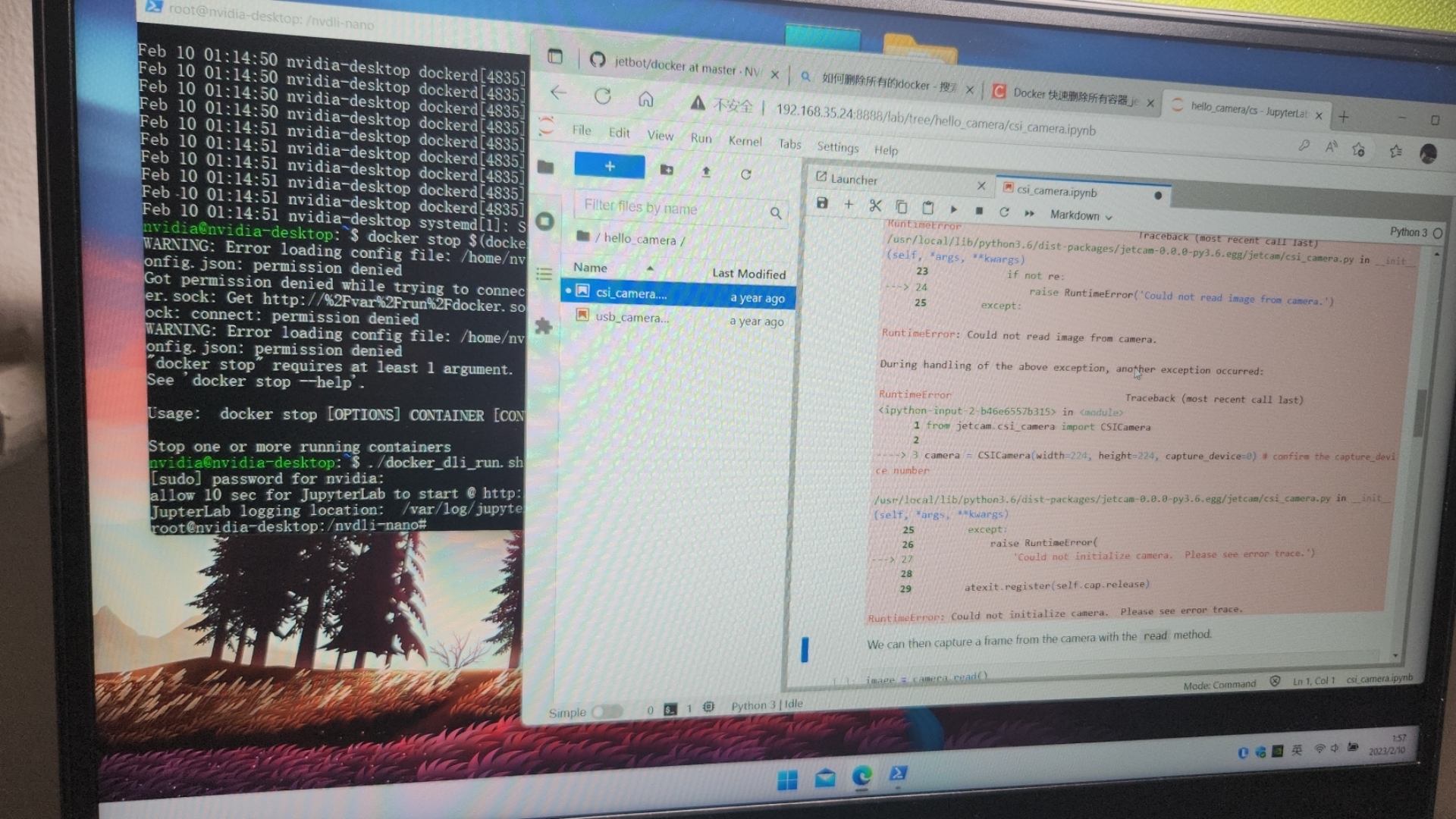Cut selected cell with scissors icon
Viewport: 1456px width, 819px height.
click(875, 206)
